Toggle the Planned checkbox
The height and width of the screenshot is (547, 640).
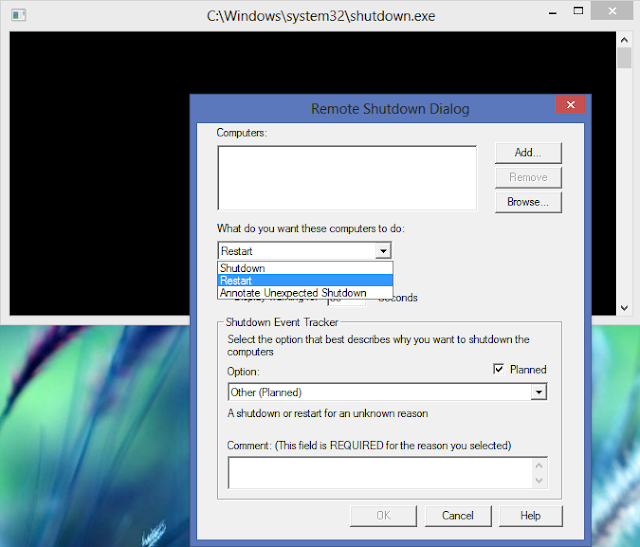coord(498,369)
